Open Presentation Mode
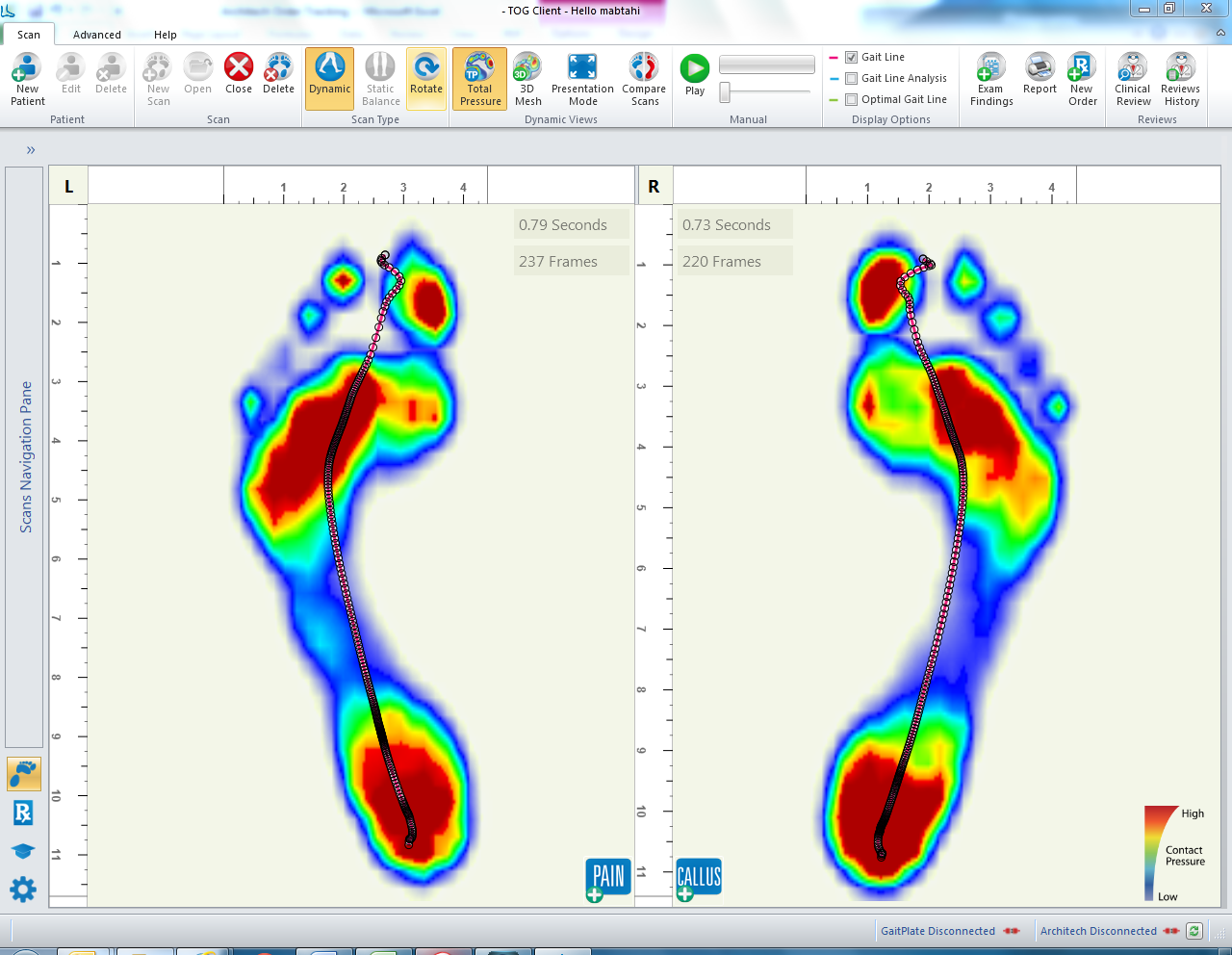 click(x=582, y=79)
